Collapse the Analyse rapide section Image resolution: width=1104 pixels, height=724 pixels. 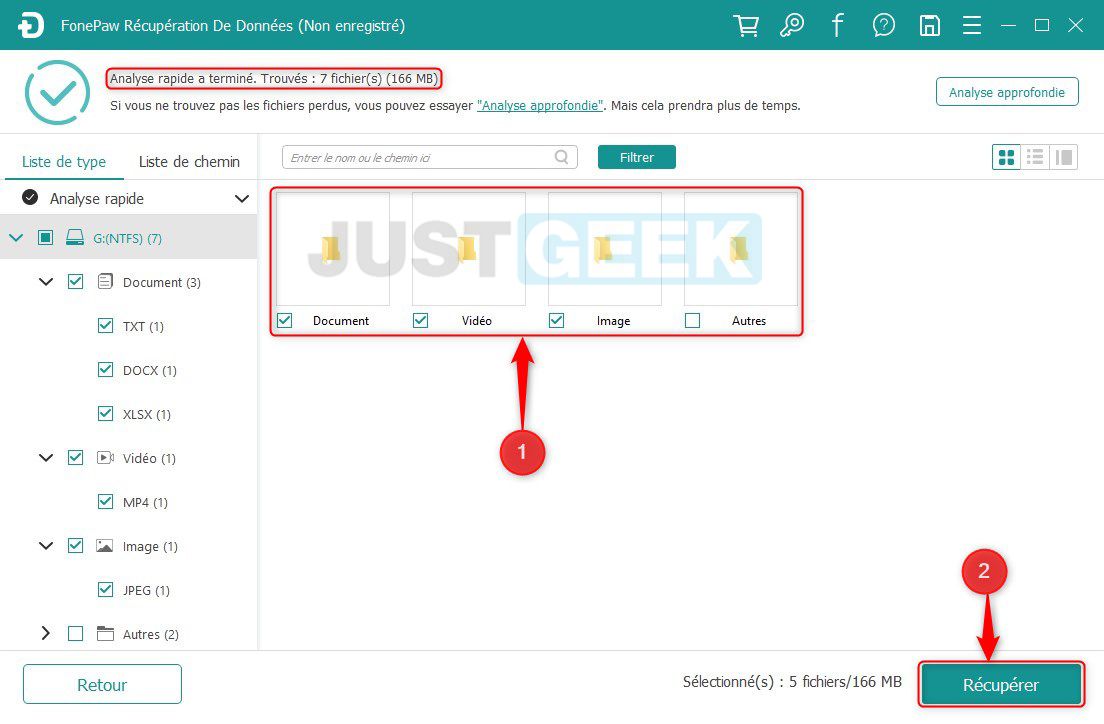242,199
